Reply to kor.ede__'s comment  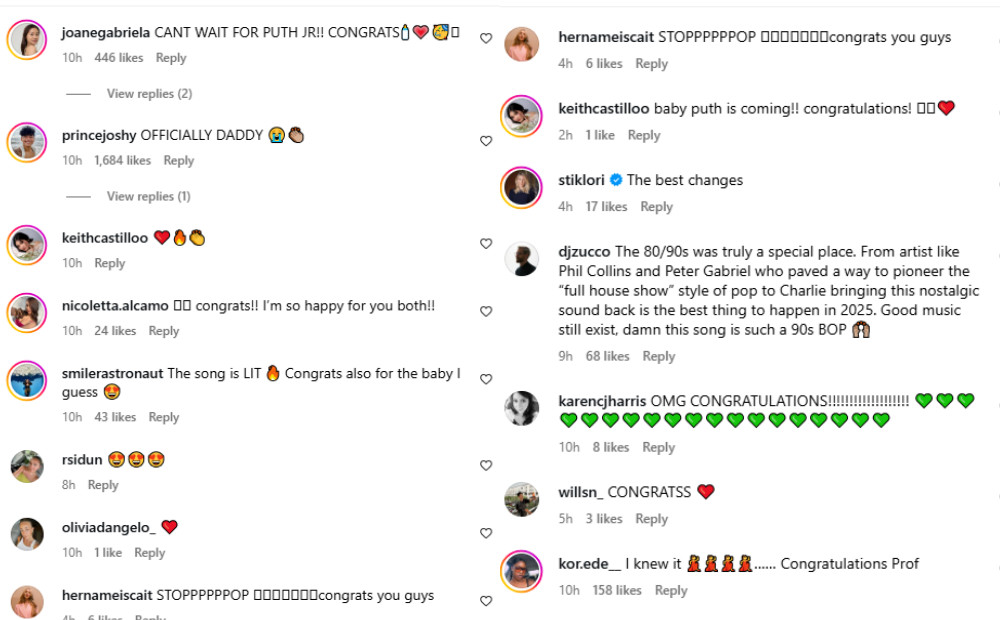click(x=671, y=590)
